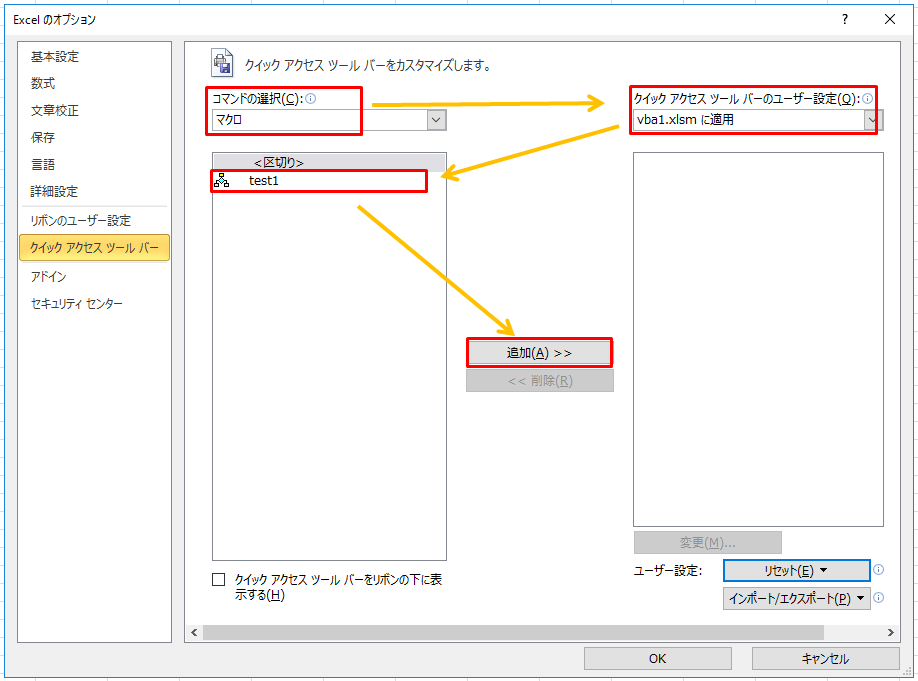Click the << 削除(R) button
918x681 pixels.
pos(540,381)
